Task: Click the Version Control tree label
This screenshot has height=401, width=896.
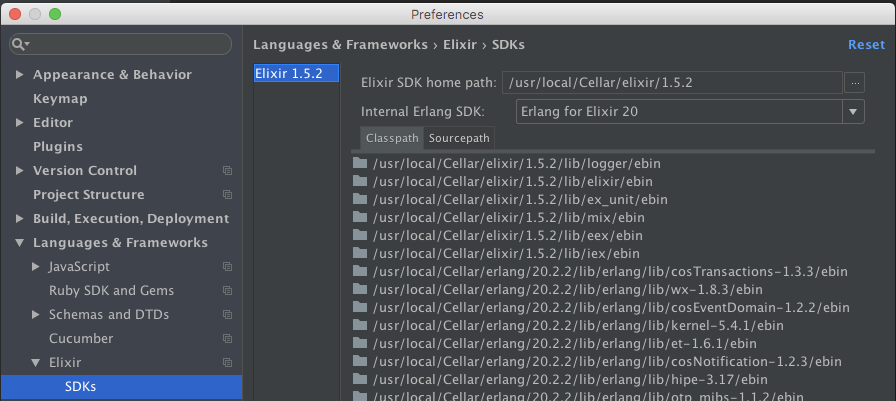Action: 85,171
